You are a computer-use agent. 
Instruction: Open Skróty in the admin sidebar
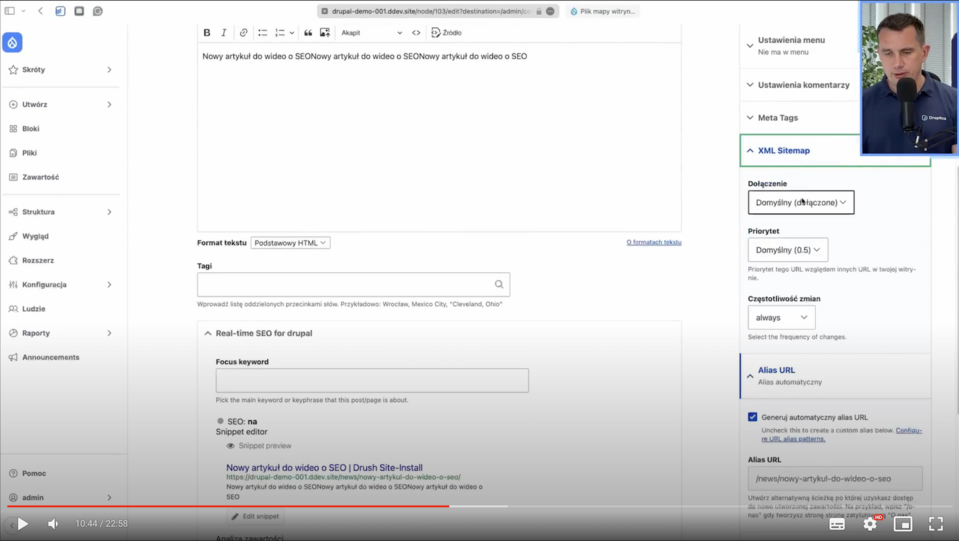34,70
